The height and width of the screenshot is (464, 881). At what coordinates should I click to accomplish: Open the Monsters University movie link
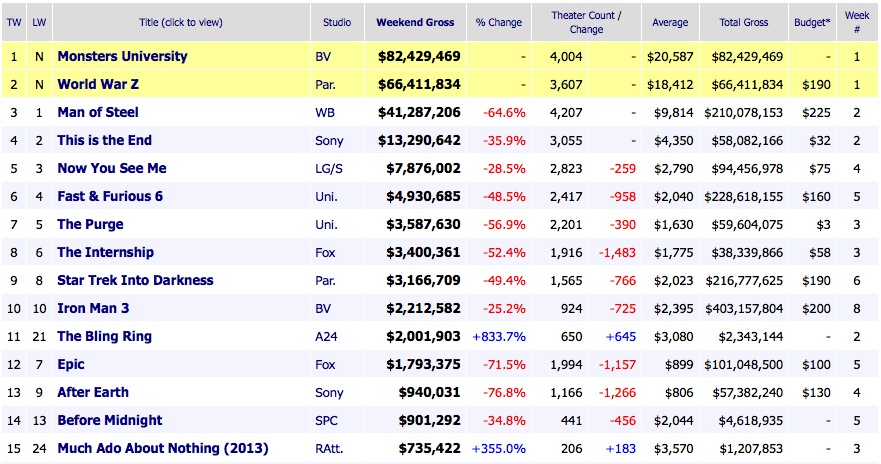click(122, 57)
